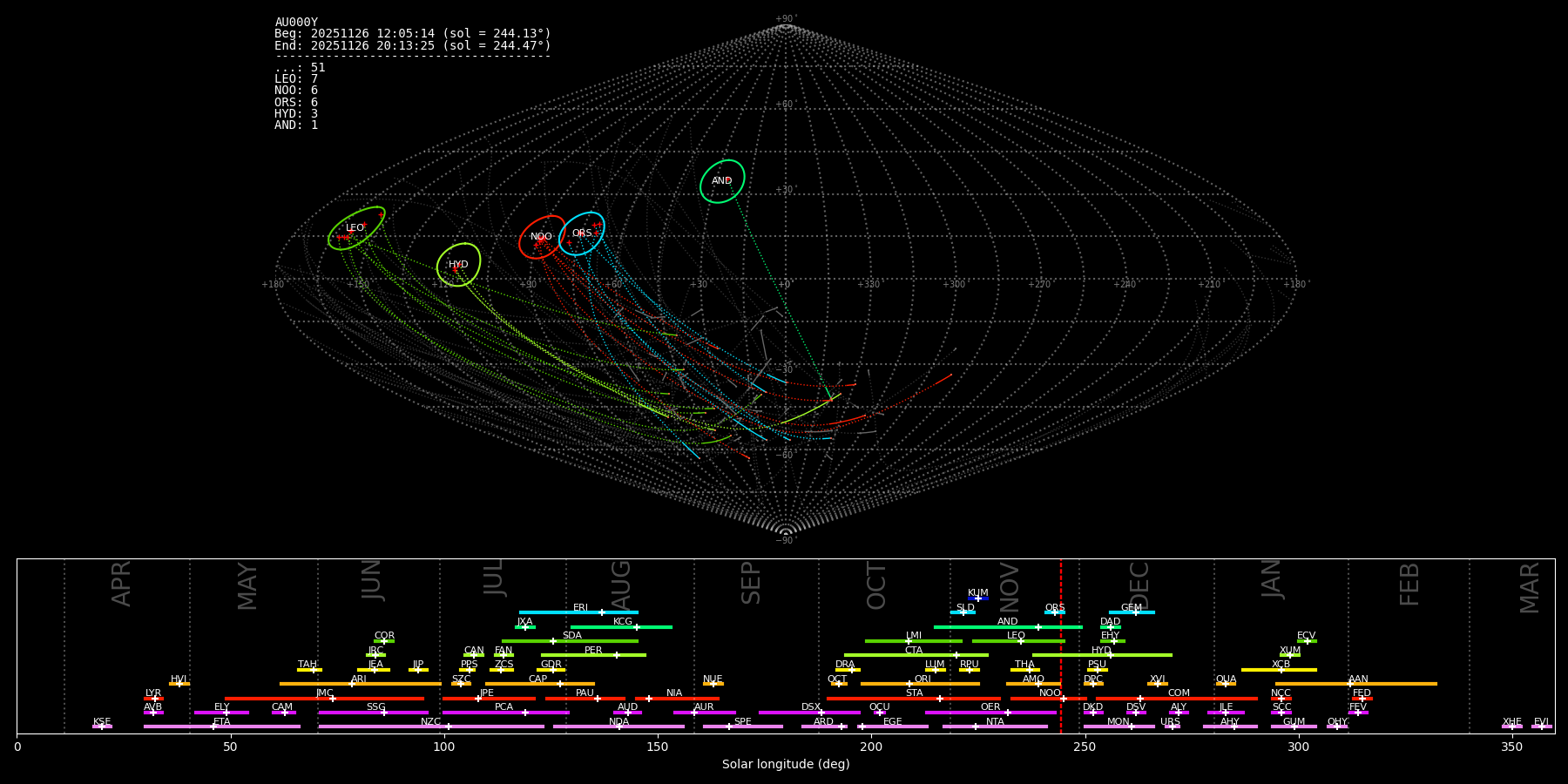Click the ARI shower label in timeline

click(359, 679)
